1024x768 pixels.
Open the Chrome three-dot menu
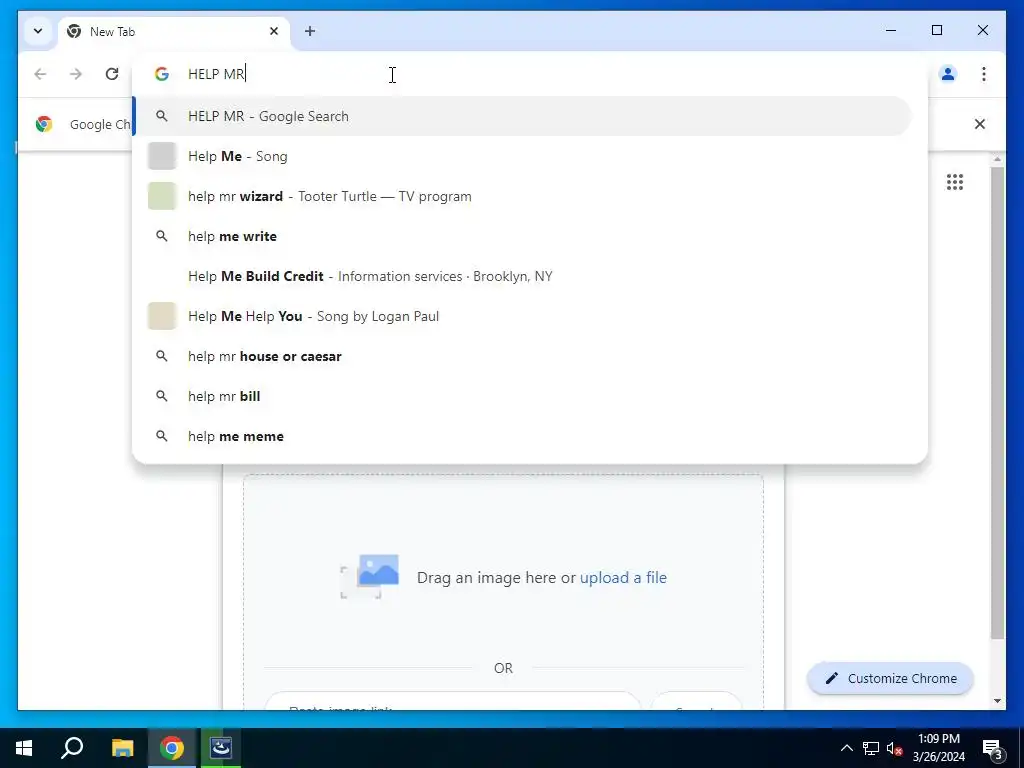pos(984,74)
